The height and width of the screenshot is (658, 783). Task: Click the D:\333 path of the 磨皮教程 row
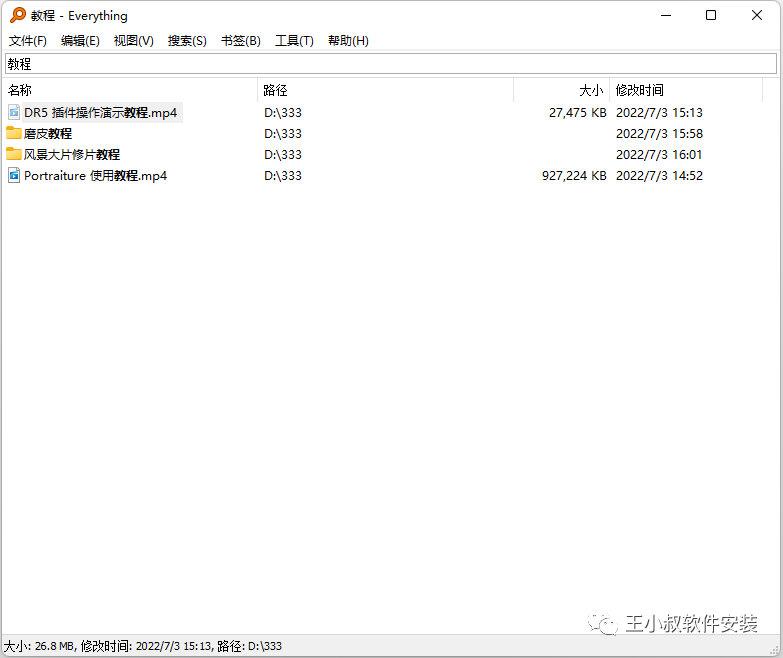(x=283, y=134)
